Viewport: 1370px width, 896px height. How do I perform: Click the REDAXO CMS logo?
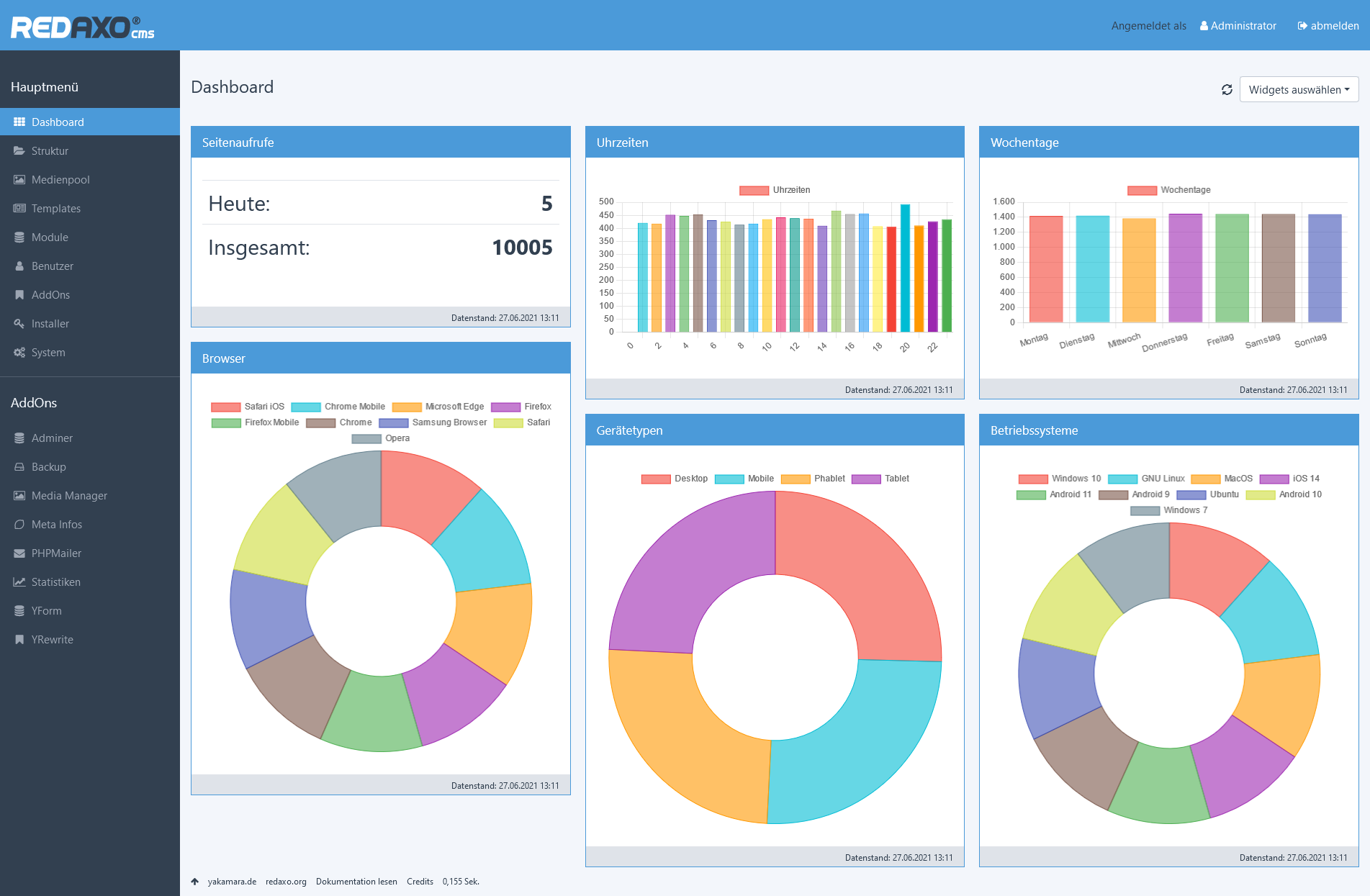(82, 27)
